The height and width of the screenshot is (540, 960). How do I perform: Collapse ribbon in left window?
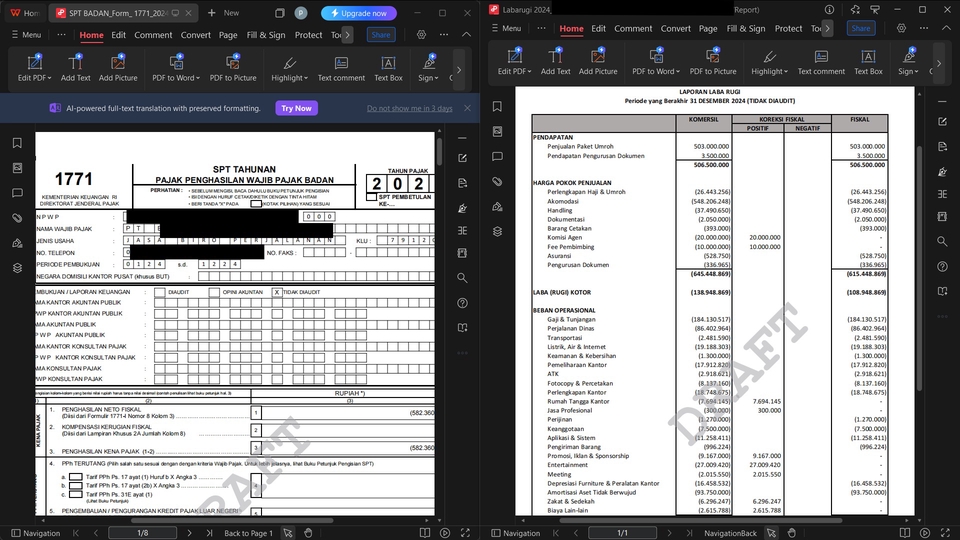pyautogui.click(x=466, y=35)
